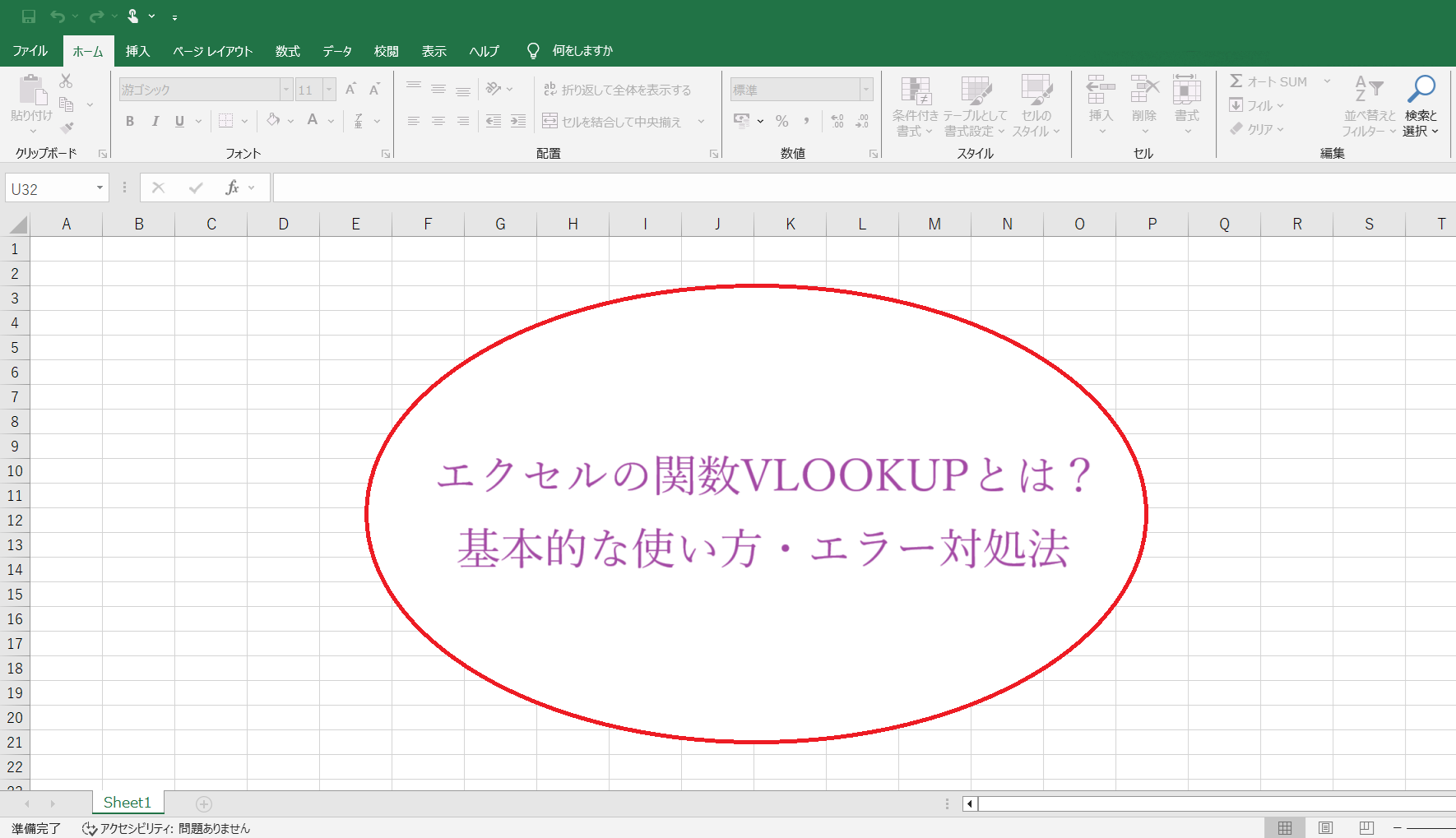Open the font size dropdown
This screenshot has height=838, width=1456.
[x=329, y=89]
